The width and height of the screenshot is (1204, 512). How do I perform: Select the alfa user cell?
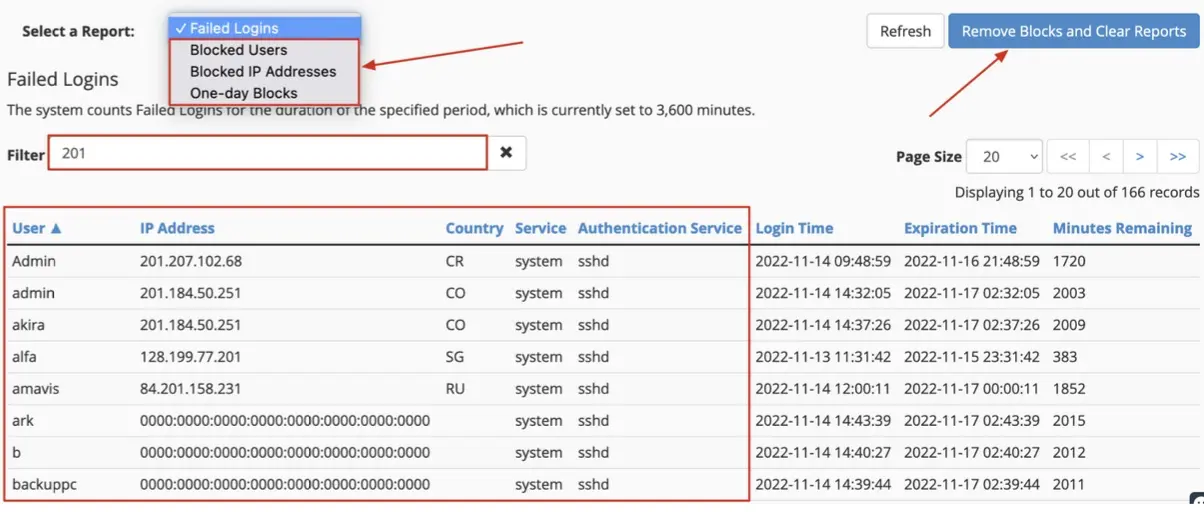coord(26,357)
